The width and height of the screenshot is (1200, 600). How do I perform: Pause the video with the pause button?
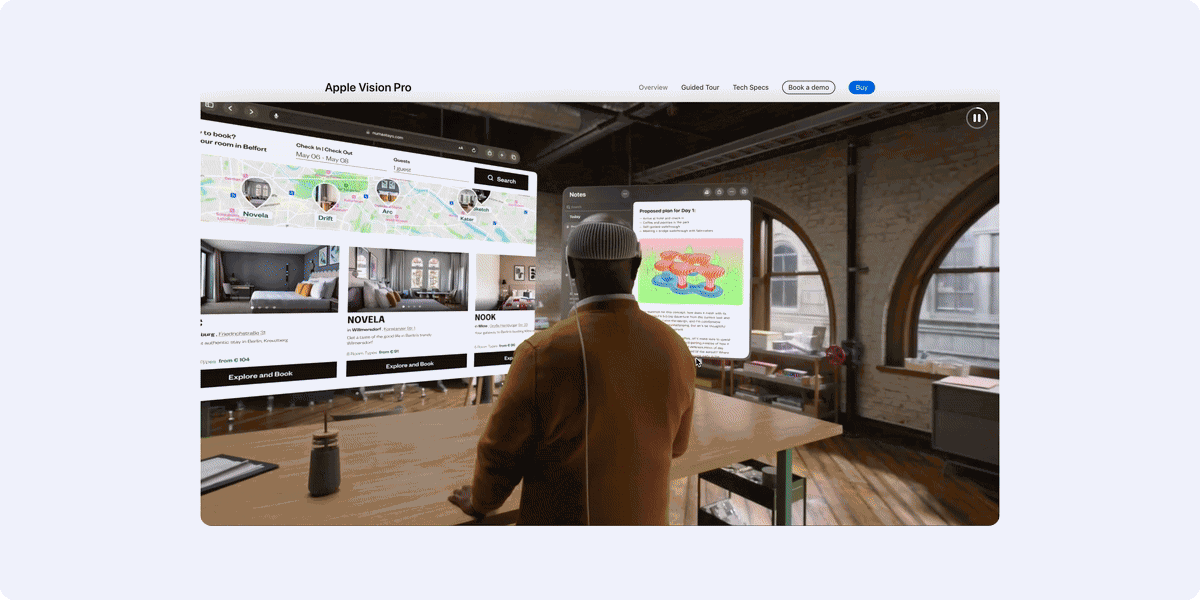[x=977, y=118]
